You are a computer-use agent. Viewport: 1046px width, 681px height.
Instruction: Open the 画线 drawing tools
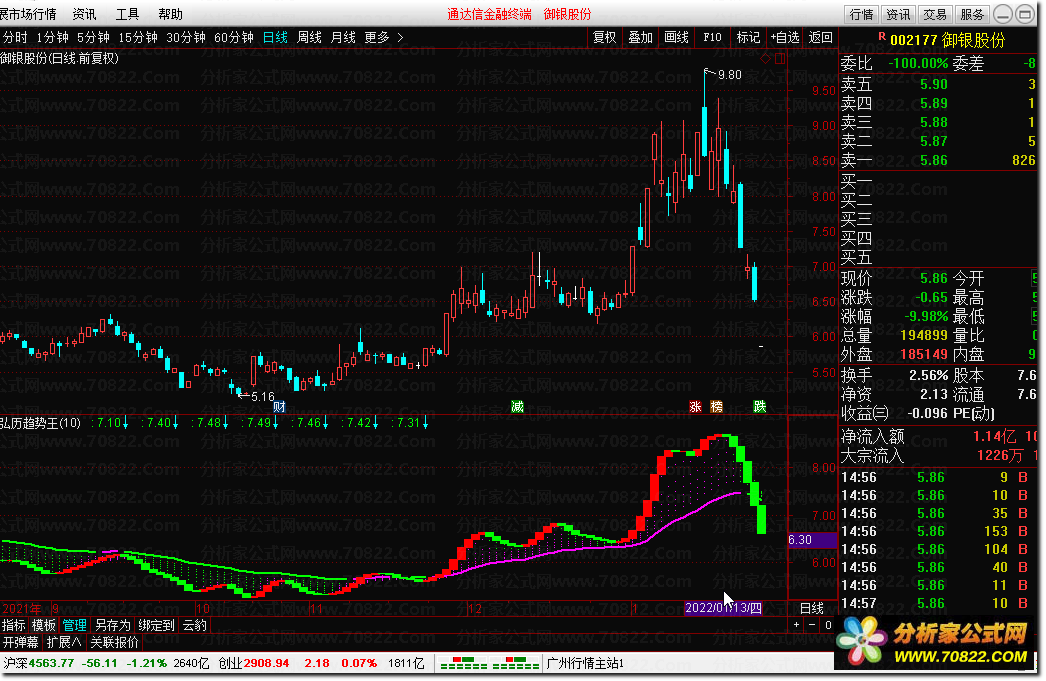pos(676,37)
